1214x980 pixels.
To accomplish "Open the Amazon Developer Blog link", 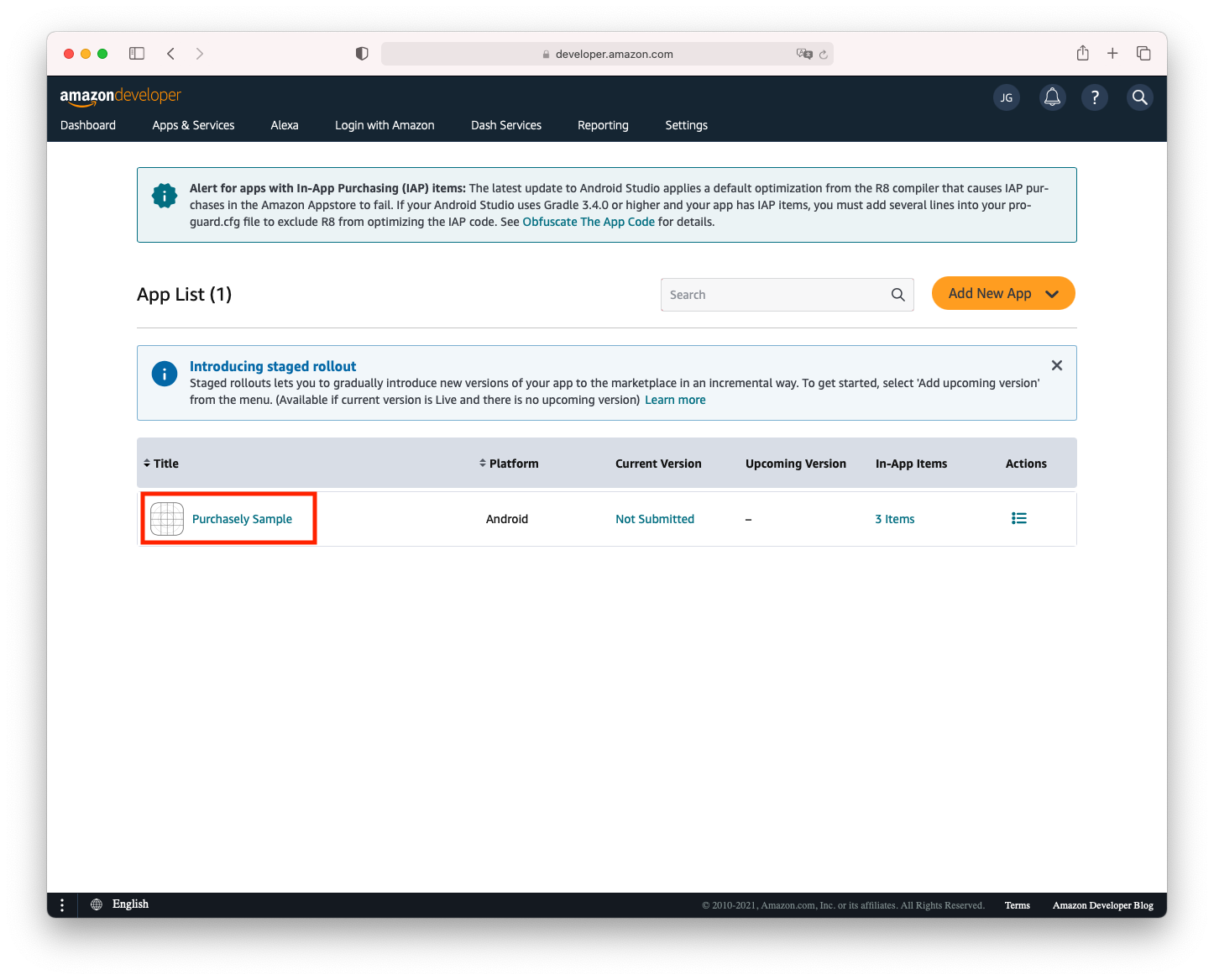I will [1103, 905].
